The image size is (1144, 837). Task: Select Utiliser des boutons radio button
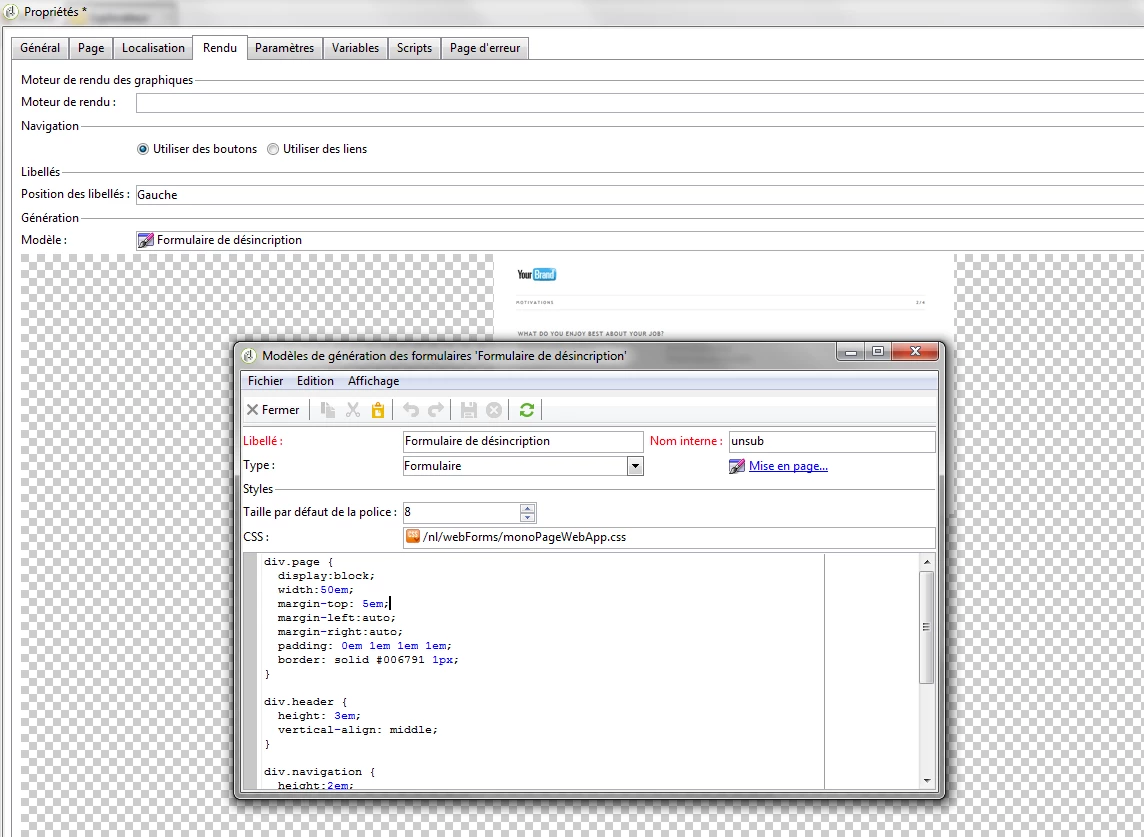pos(143,149)
